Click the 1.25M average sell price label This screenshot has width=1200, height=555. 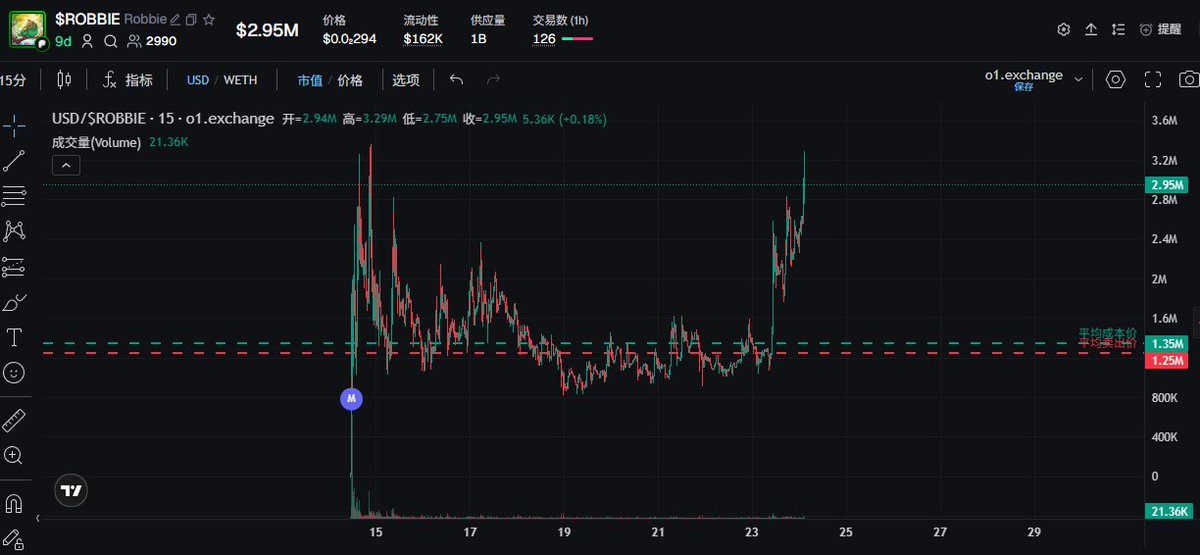click(x=1166, y=359)
